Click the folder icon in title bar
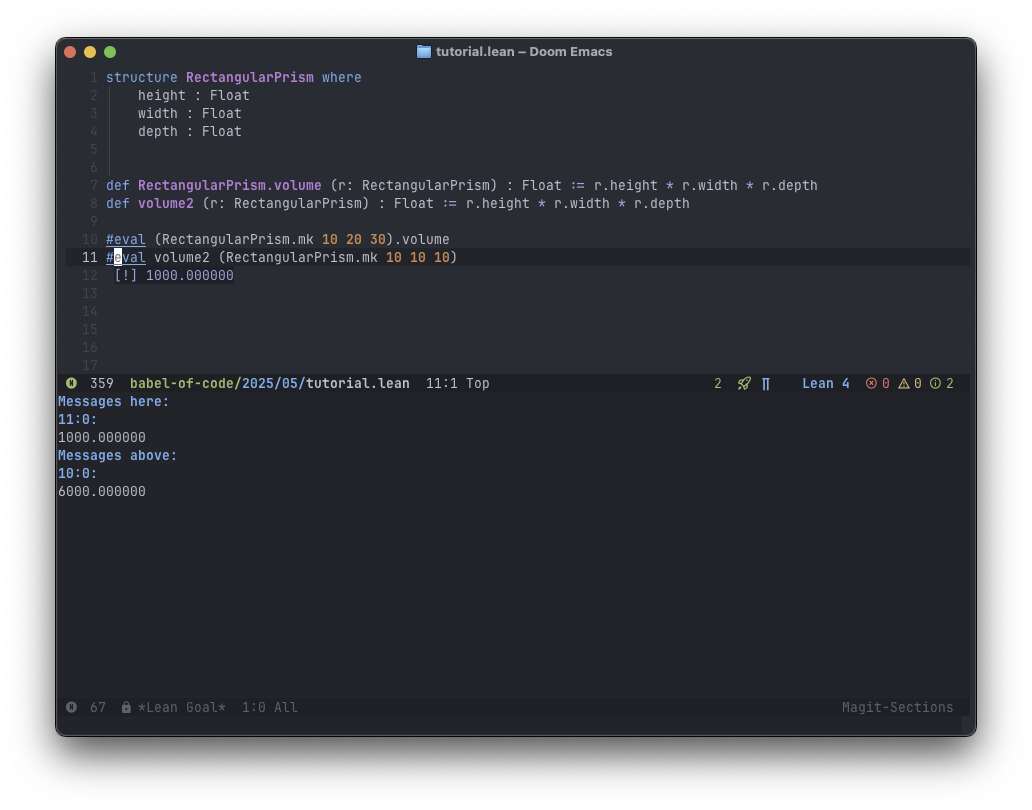1032x810 pixels. (x=424, y=51)
